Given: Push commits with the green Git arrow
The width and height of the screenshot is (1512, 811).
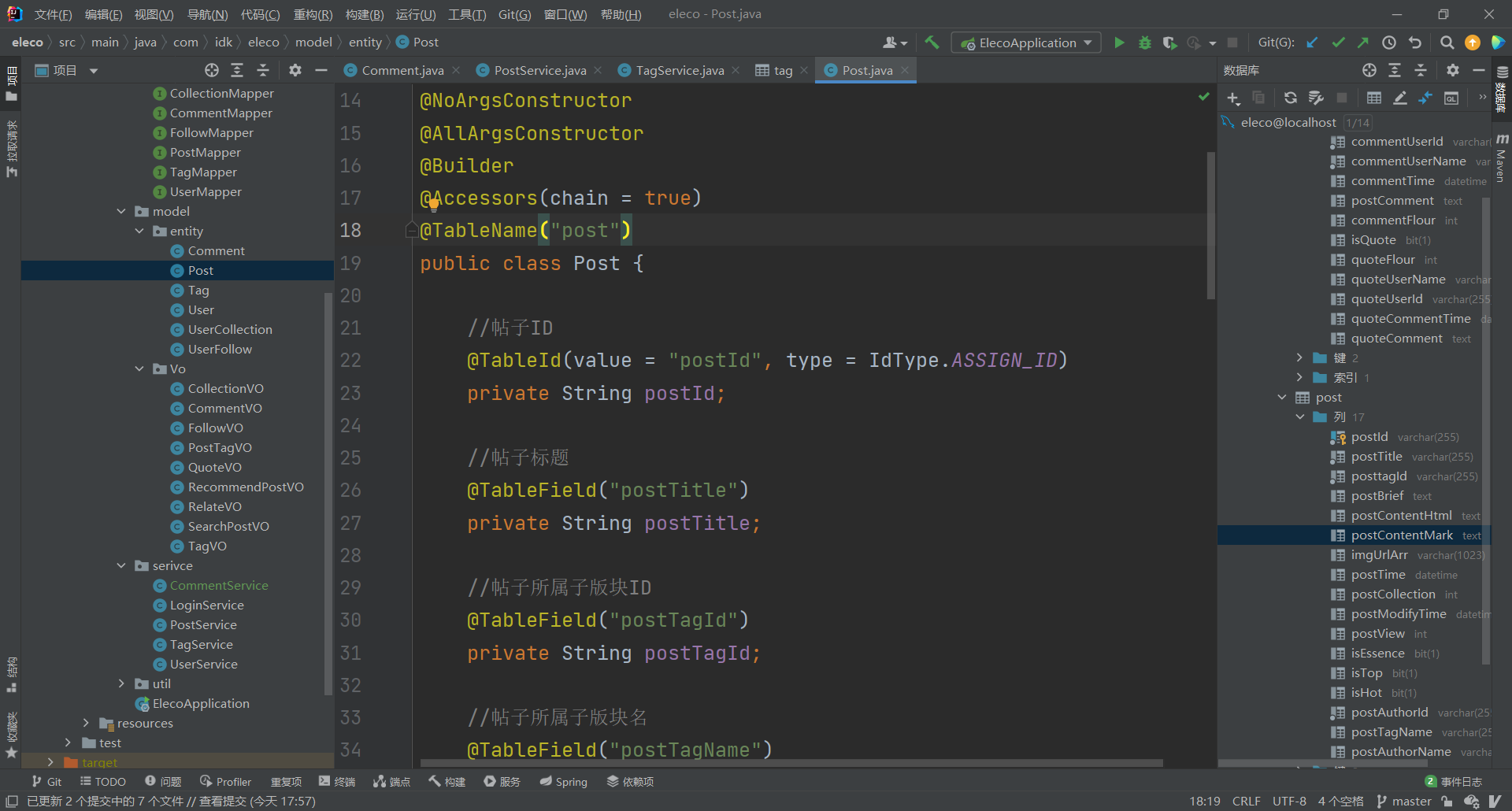Looking at the screenshot, I should point(1363,43).
